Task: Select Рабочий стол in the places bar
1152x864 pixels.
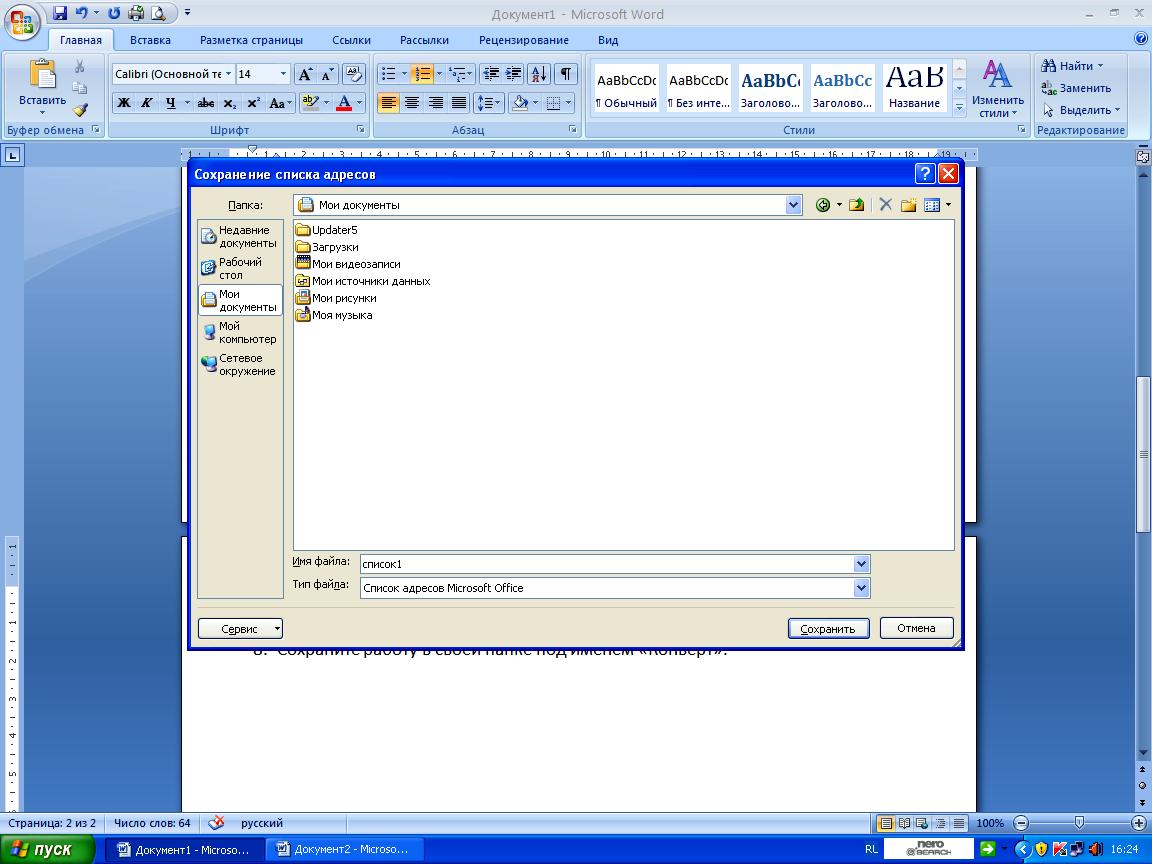Action: (240, 268)
